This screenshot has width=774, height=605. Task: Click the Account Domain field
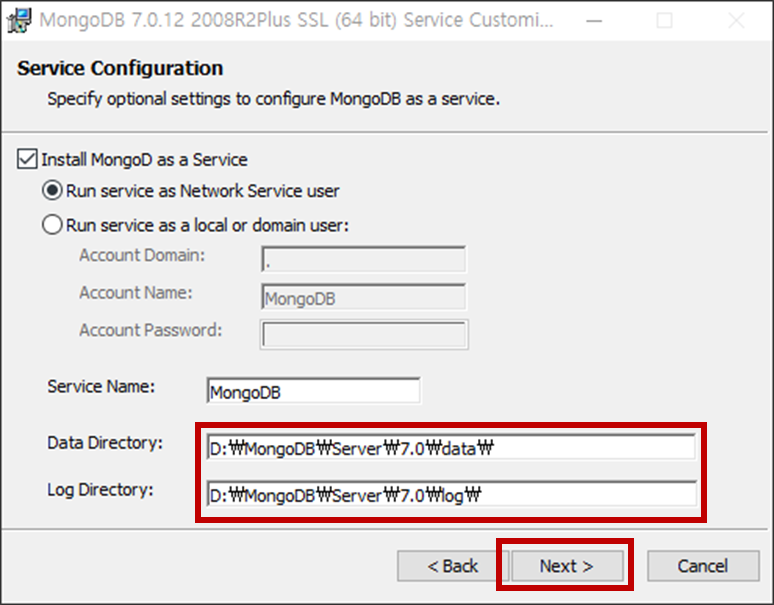point(364,259)
